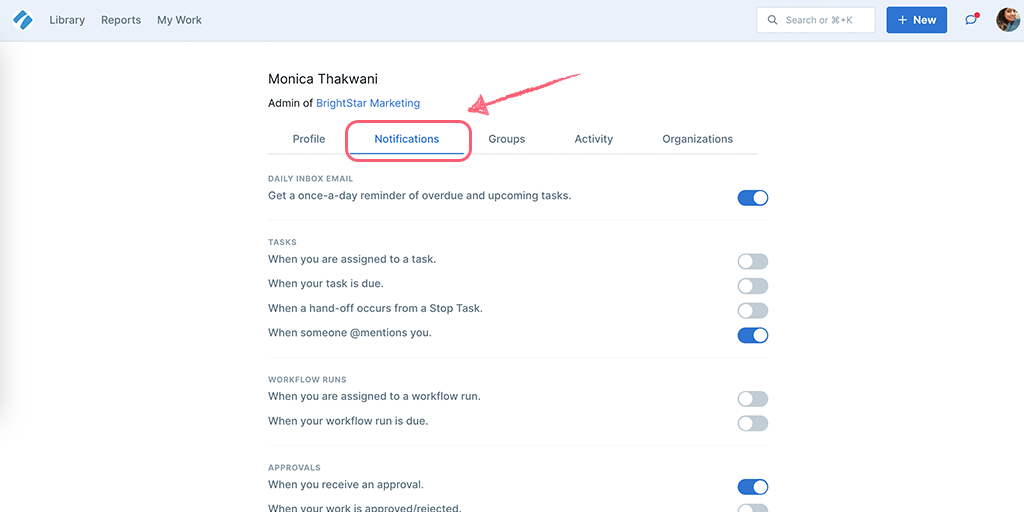The width and height of the screenshot is (1024, 512).
Task: Click the Process Street logo icon
Action: 23,20
